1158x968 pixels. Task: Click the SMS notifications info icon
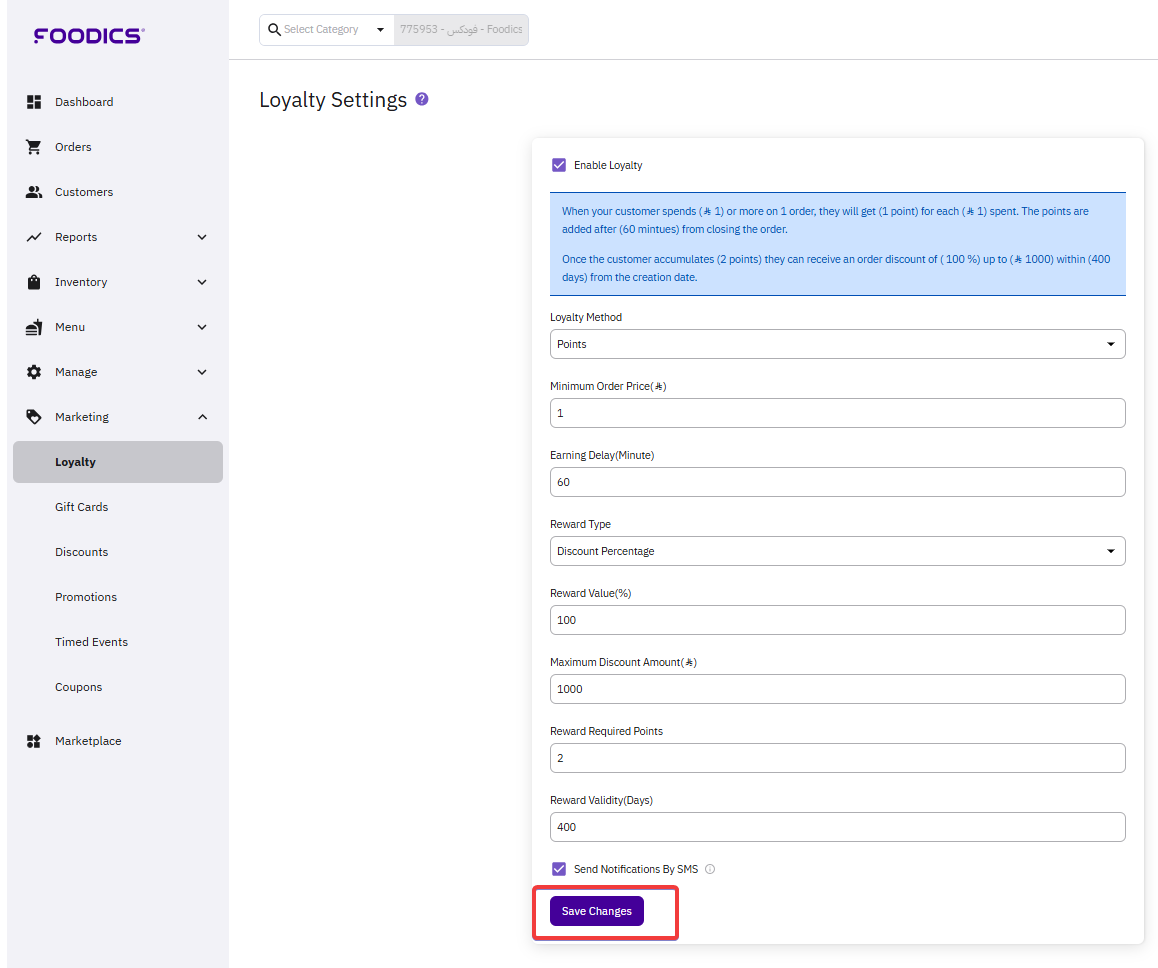click(x=710, y=869)
